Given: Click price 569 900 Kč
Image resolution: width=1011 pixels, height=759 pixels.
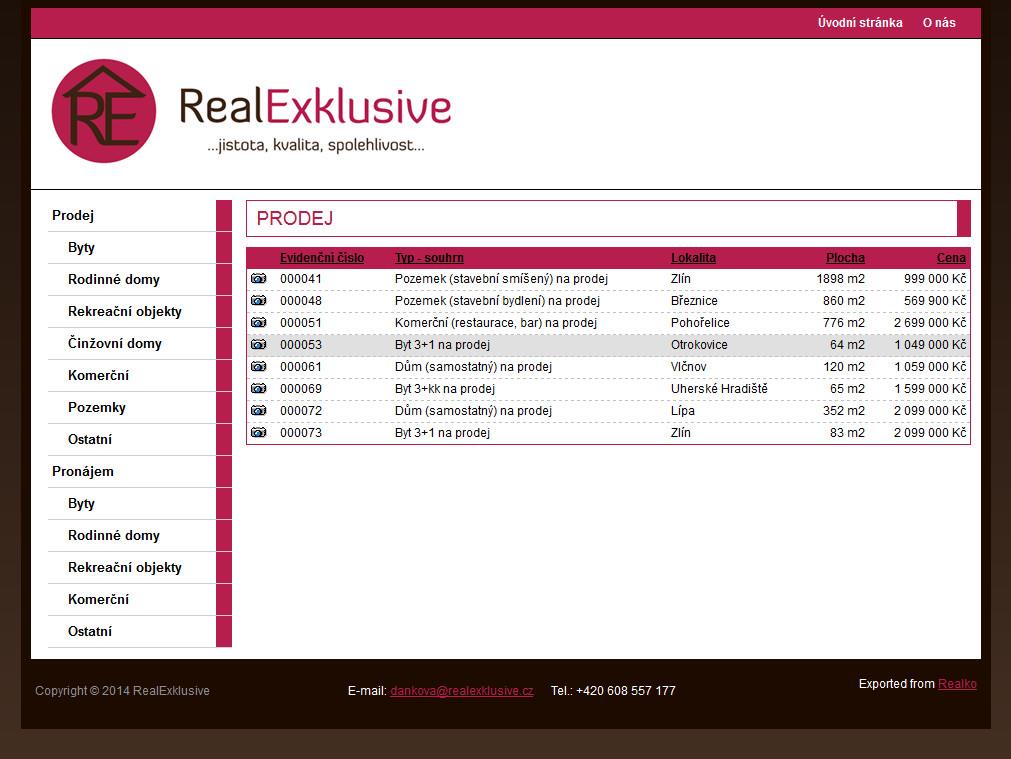Looking at the screenshot, I should (x=935, y=301).
